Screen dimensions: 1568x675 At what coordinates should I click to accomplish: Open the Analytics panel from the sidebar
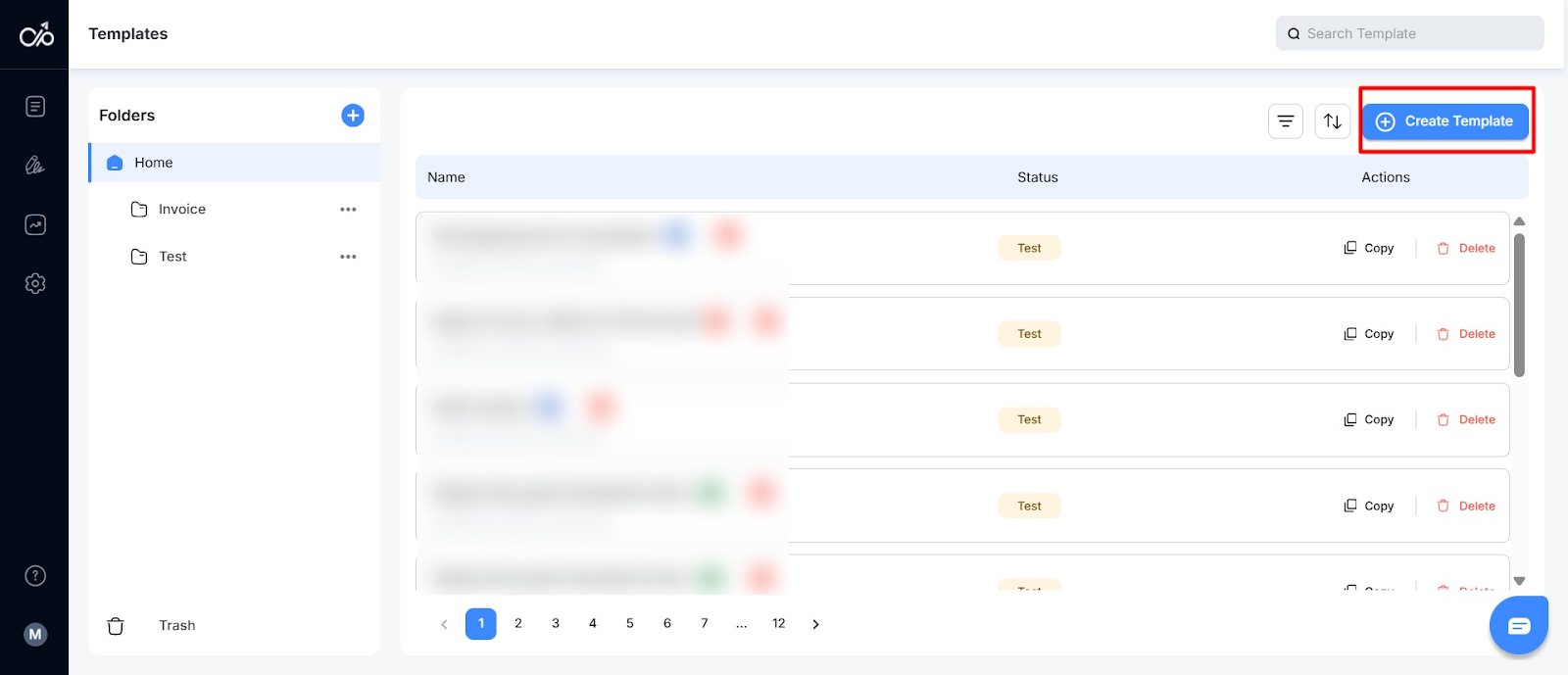coord(34,224)
